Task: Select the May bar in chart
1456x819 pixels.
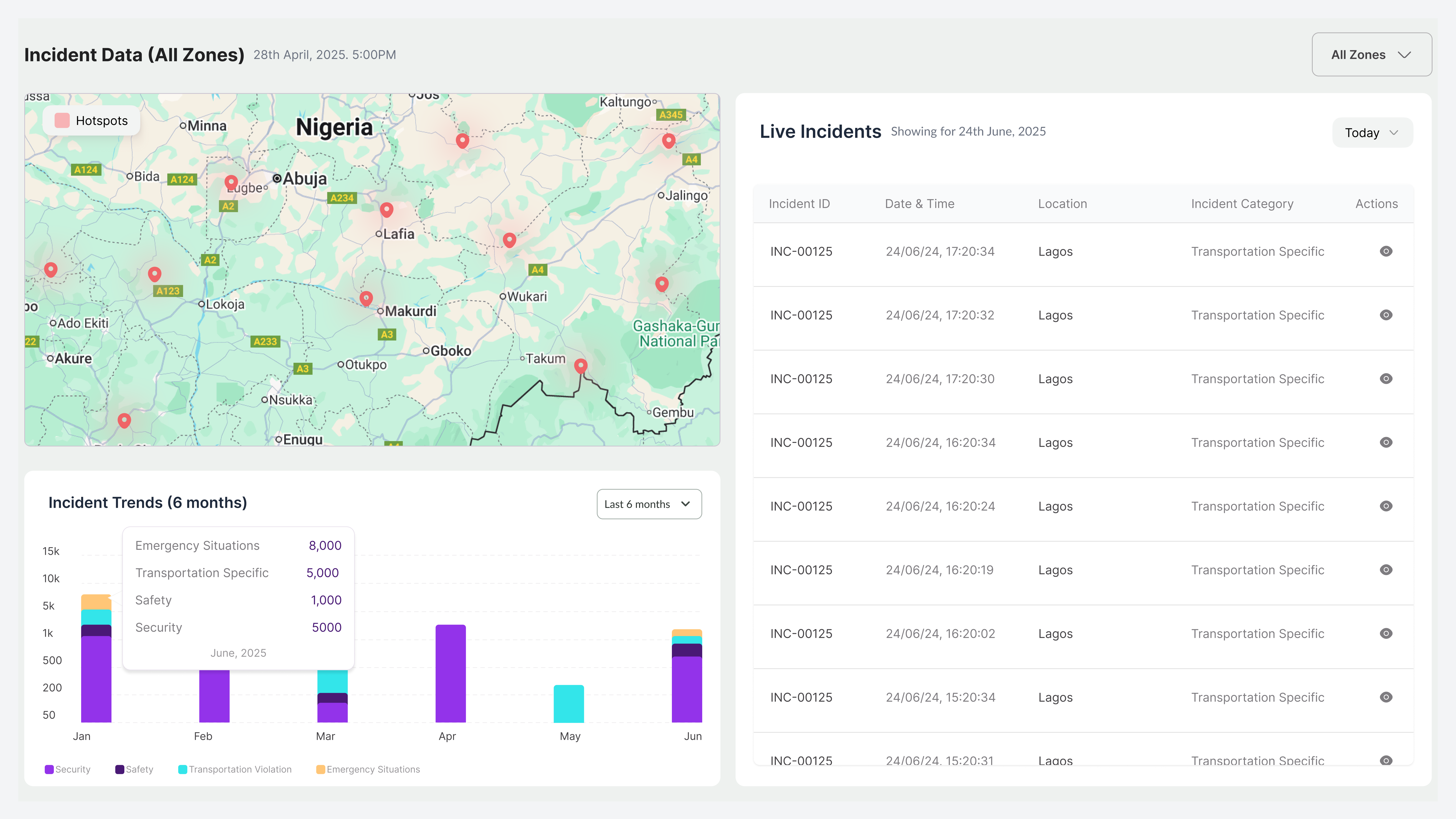Action: click(568, 704)
